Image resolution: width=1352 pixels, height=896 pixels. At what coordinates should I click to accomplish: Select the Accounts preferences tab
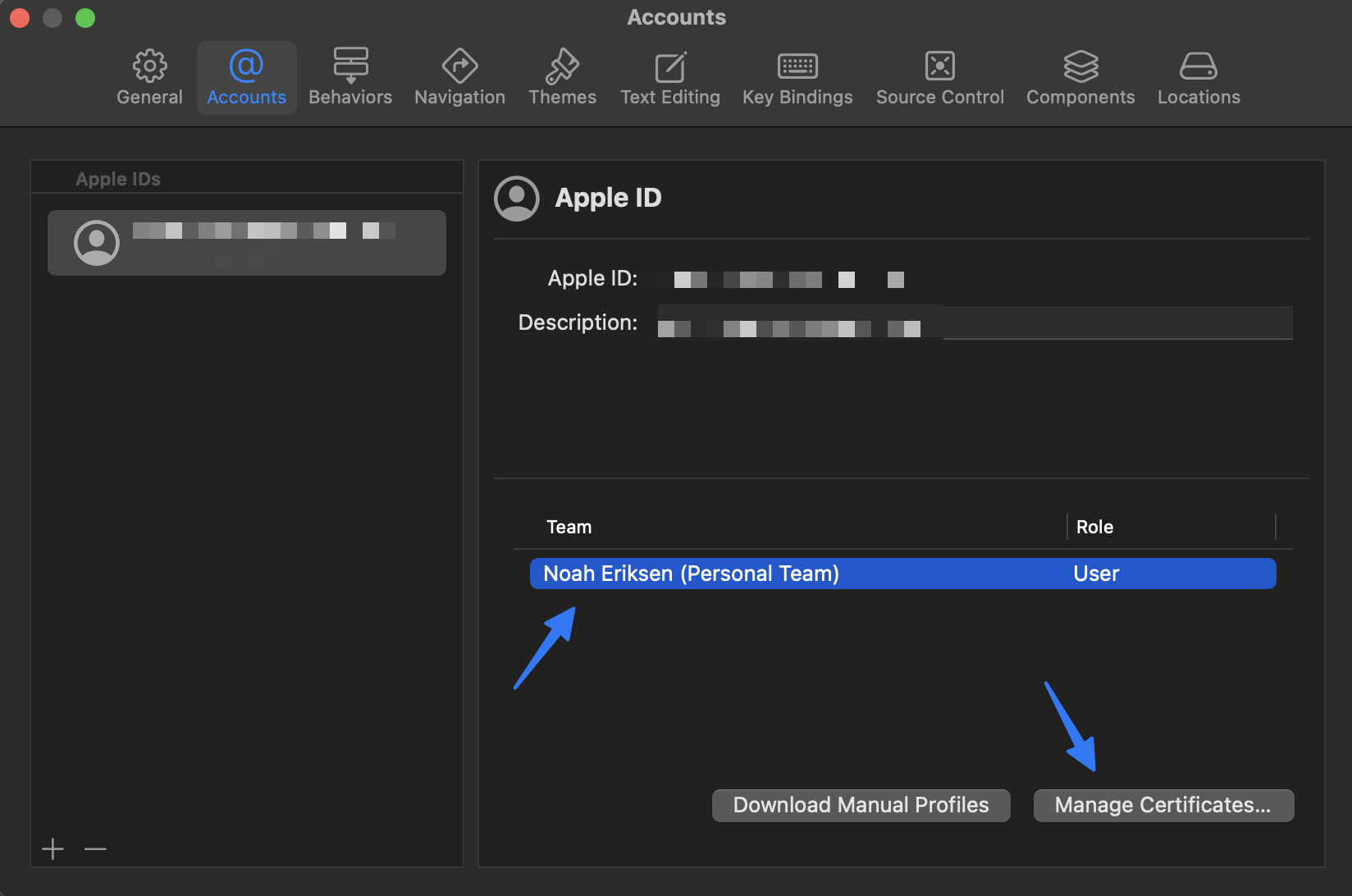[x=246, y=78]
